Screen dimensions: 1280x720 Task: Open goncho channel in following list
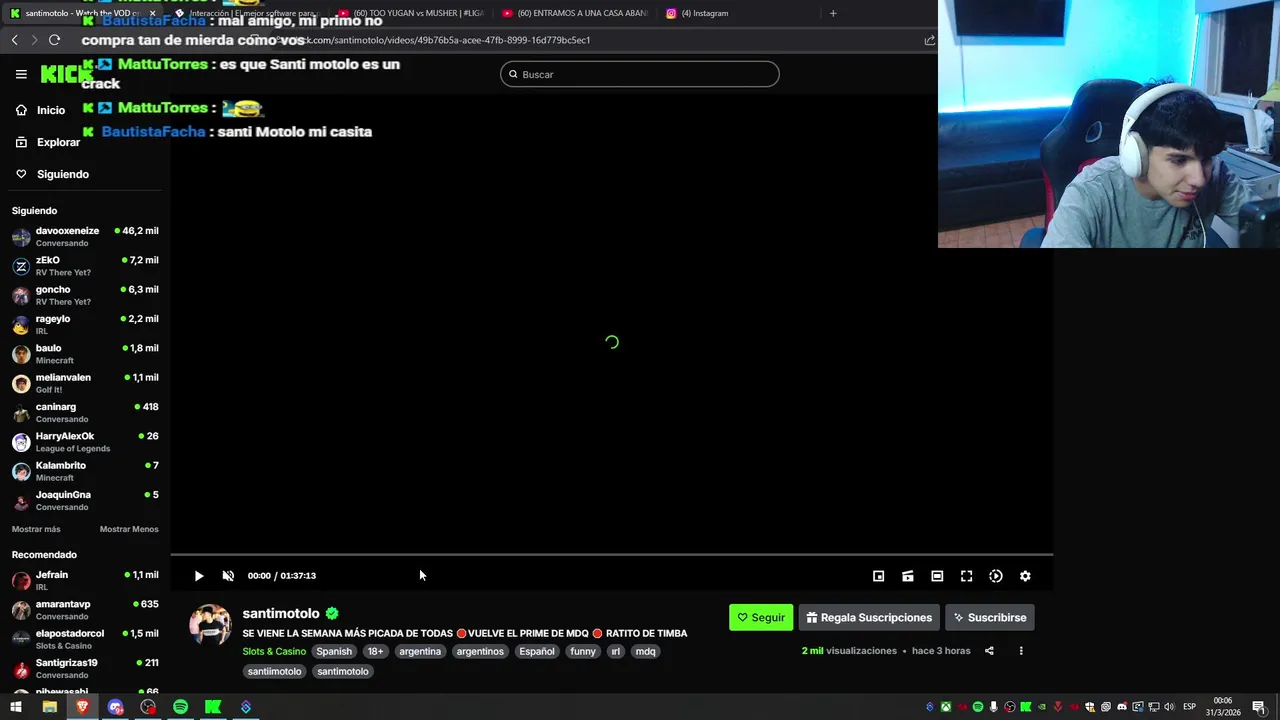coord(85,295)
